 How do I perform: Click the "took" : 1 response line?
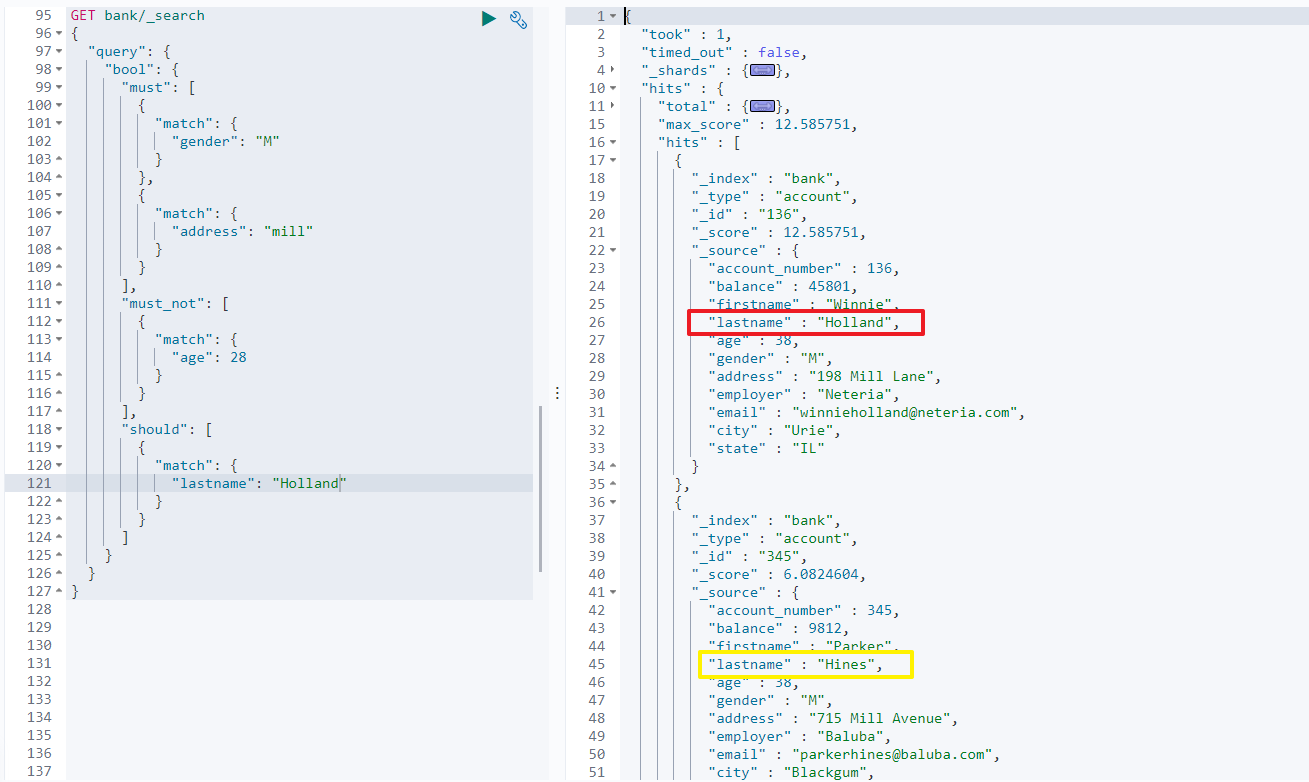point(686,35)
